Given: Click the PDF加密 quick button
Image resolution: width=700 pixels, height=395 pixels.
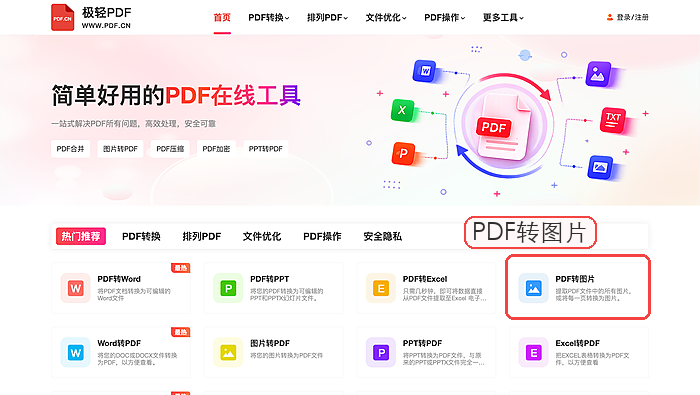Looking at the screenshot, I should click(216, 149).
